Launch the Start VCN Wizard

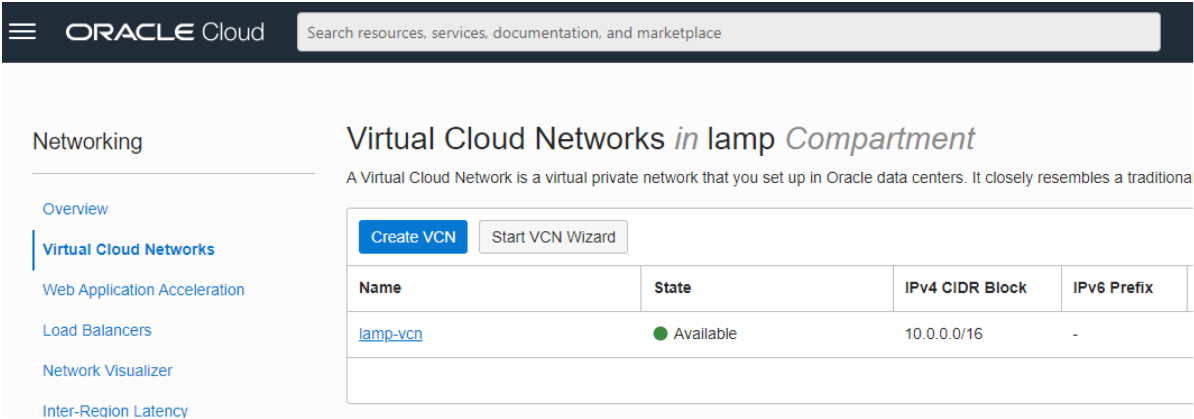pyautogui.click(x=554, y=237)
